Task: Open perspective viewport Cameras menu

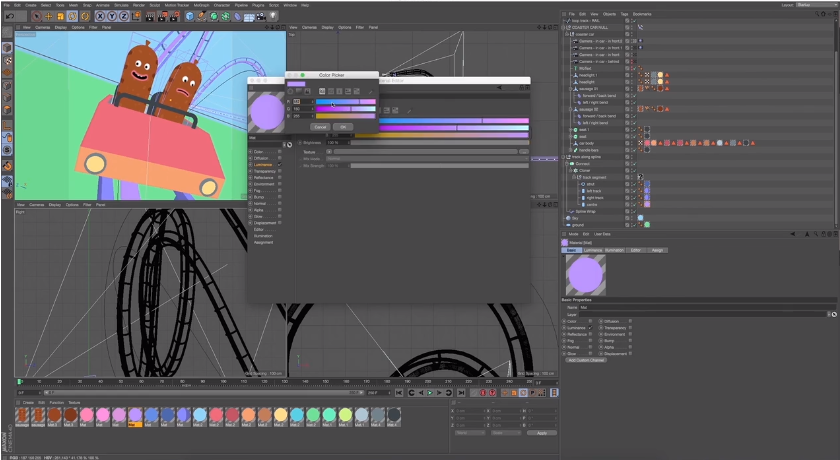Action: pyautogui.click(x=42, y=27)
